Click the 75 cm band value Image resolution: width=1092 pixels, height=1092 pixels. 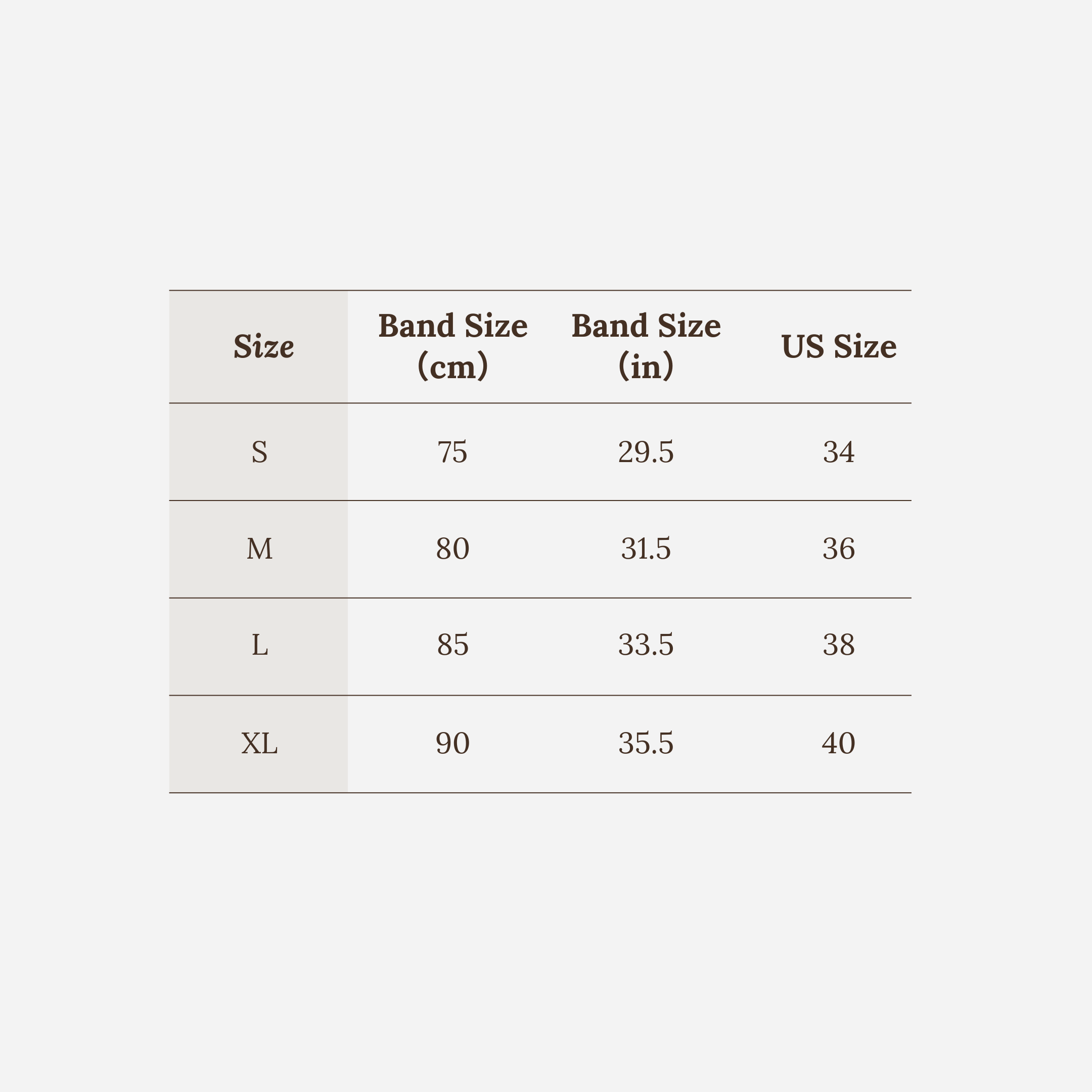[453, 452]
